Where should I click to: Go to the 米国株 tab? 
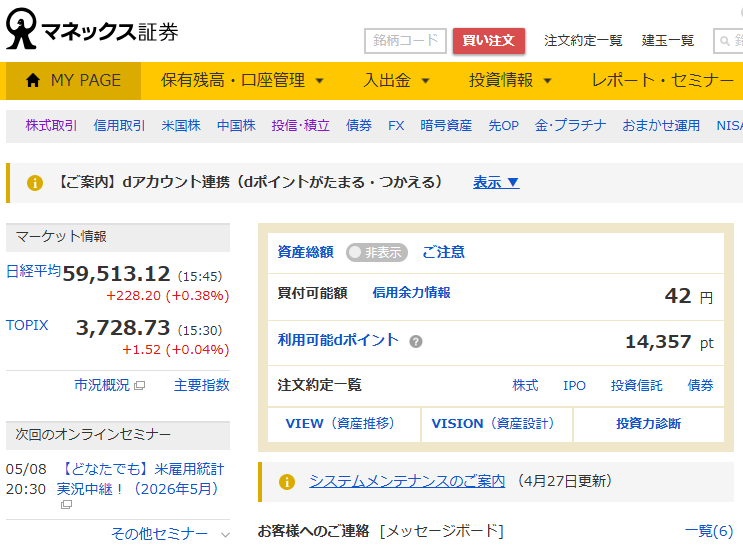coord(181,126)
